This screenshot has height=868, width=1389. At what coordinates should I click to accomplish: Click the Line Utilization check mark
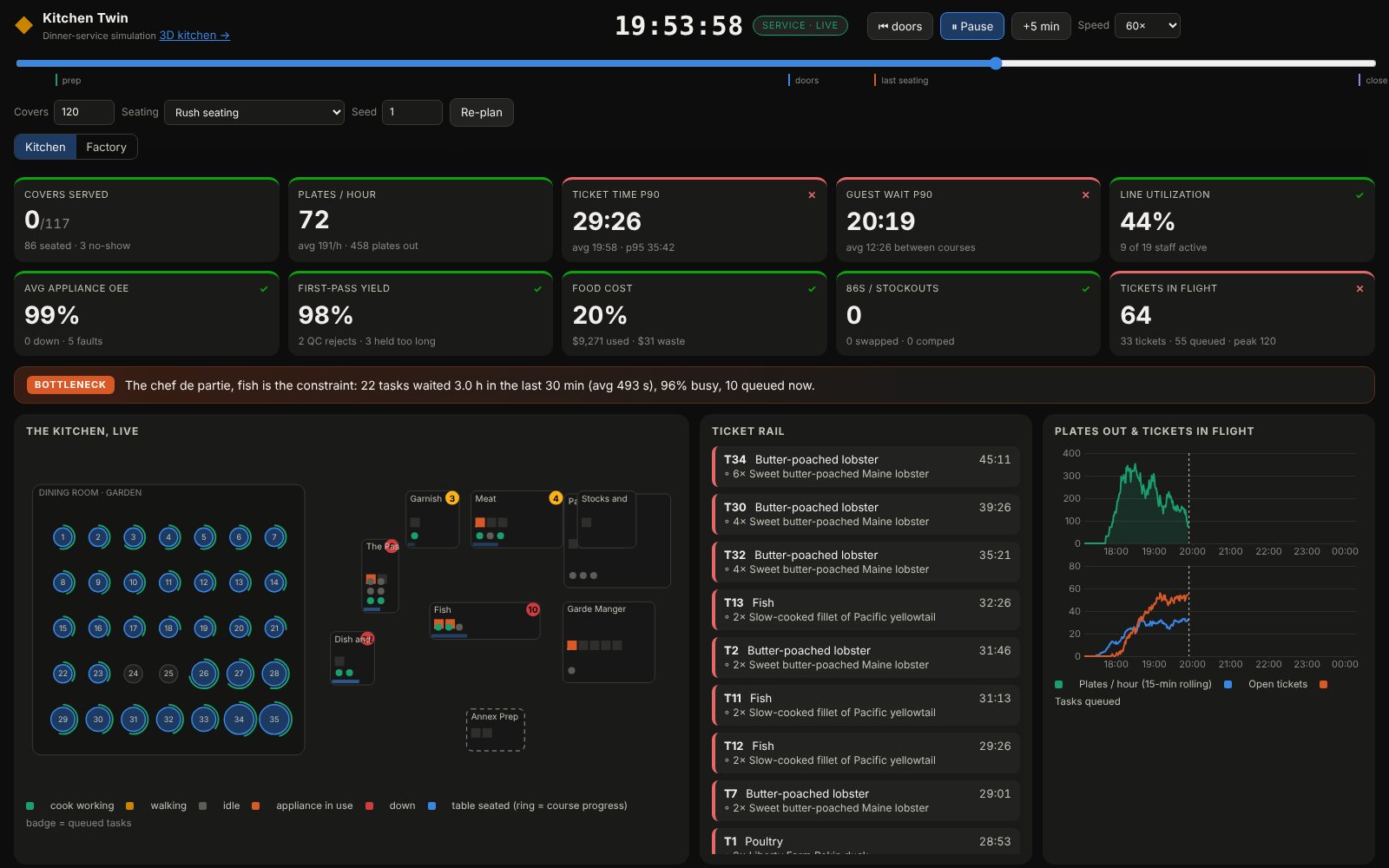1359,195
